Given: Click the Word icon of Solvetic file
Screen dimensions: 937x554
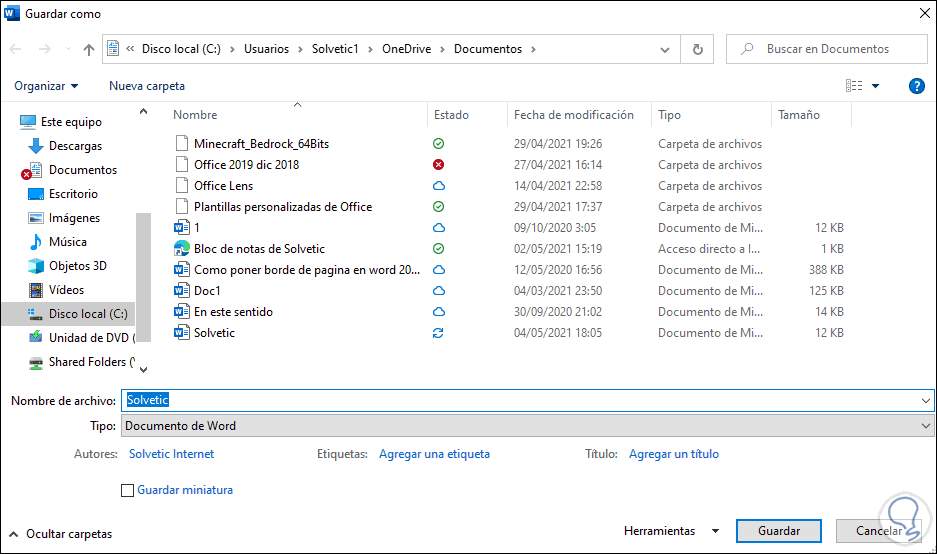Looking at the screenshot, I should 182,332.
